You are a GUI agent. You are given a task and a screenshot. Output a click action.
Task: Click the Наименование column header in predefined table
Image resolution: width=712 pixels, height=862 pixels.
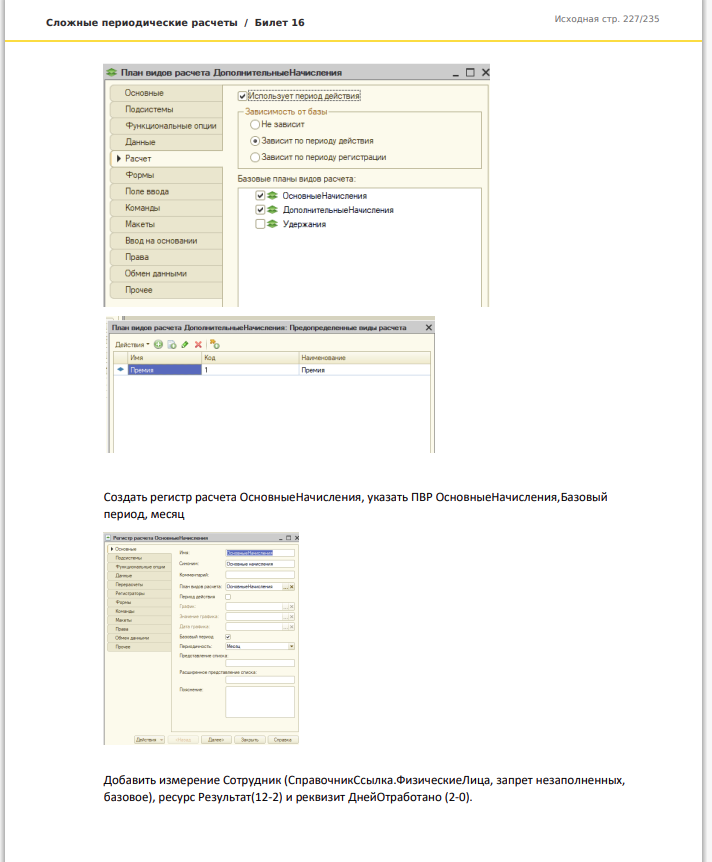coord(365,358)
